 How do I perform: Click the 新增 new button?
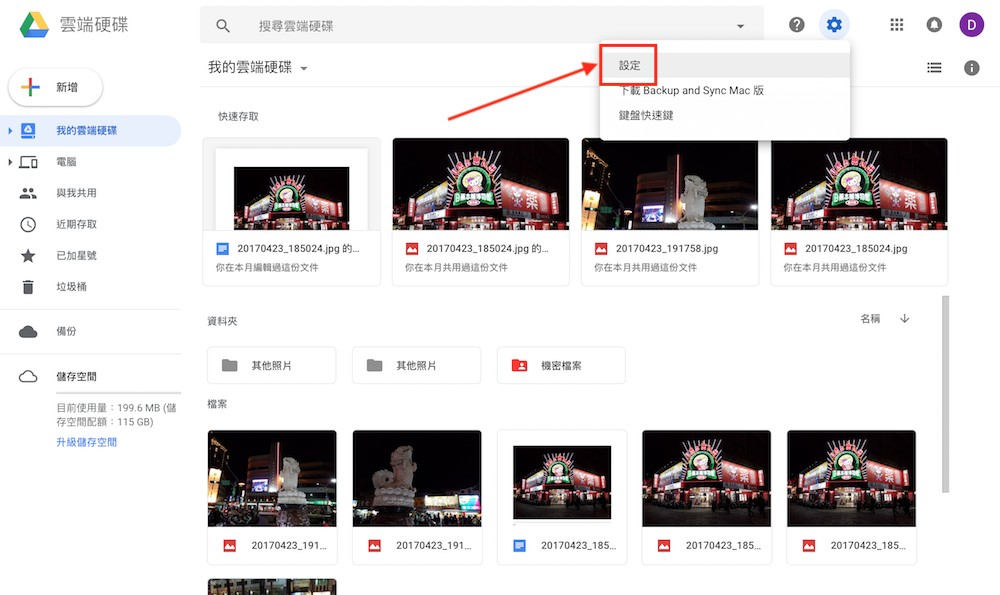point(55,87)
